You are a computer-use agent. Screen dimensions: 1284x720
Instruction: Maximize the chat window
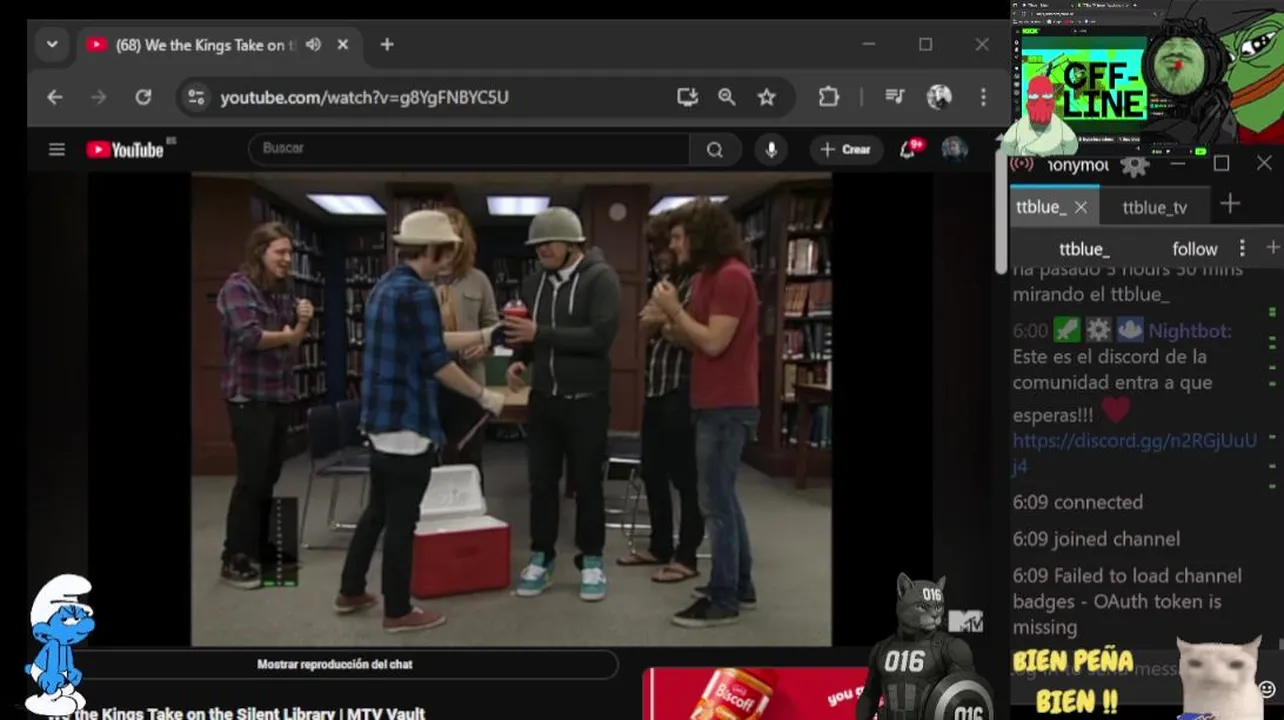(1221, 164)
